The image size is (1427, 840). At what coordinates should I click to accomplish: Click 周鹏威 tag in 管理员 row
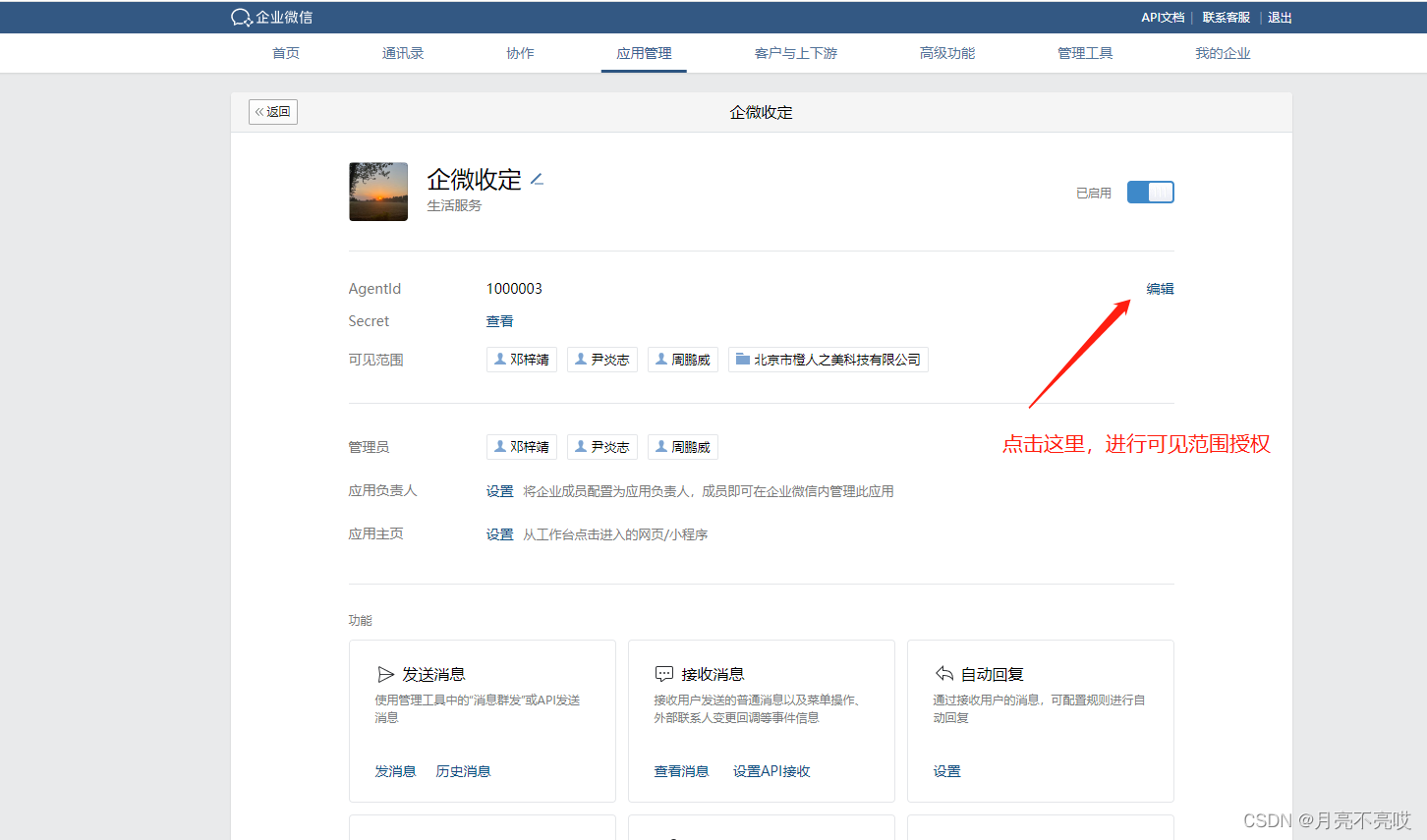(x=683, y=447)
